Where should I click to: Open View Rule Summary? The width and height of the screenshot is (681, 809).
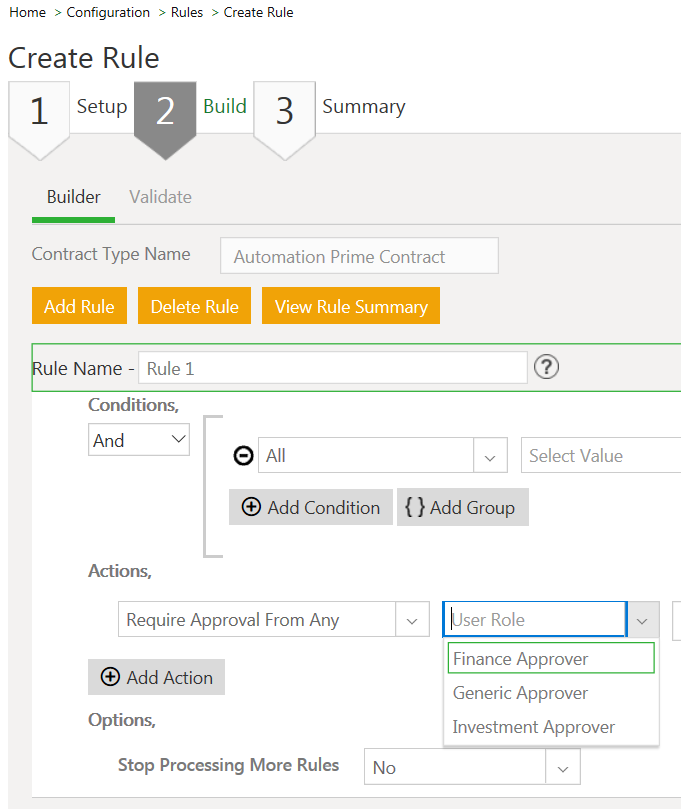coord(351,307)
